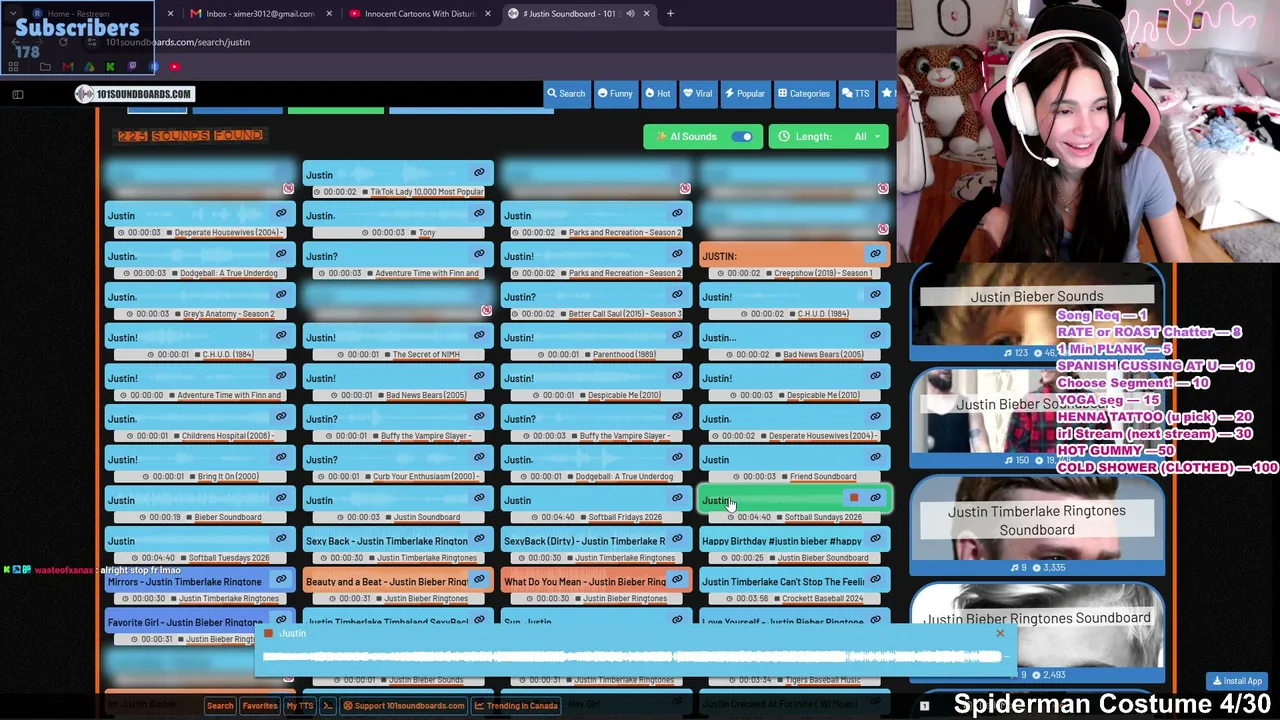Toggle the sidebar panel icon beside the logo
The height and width of the screenshot is (720, 1280).
(x=17, y=94)
